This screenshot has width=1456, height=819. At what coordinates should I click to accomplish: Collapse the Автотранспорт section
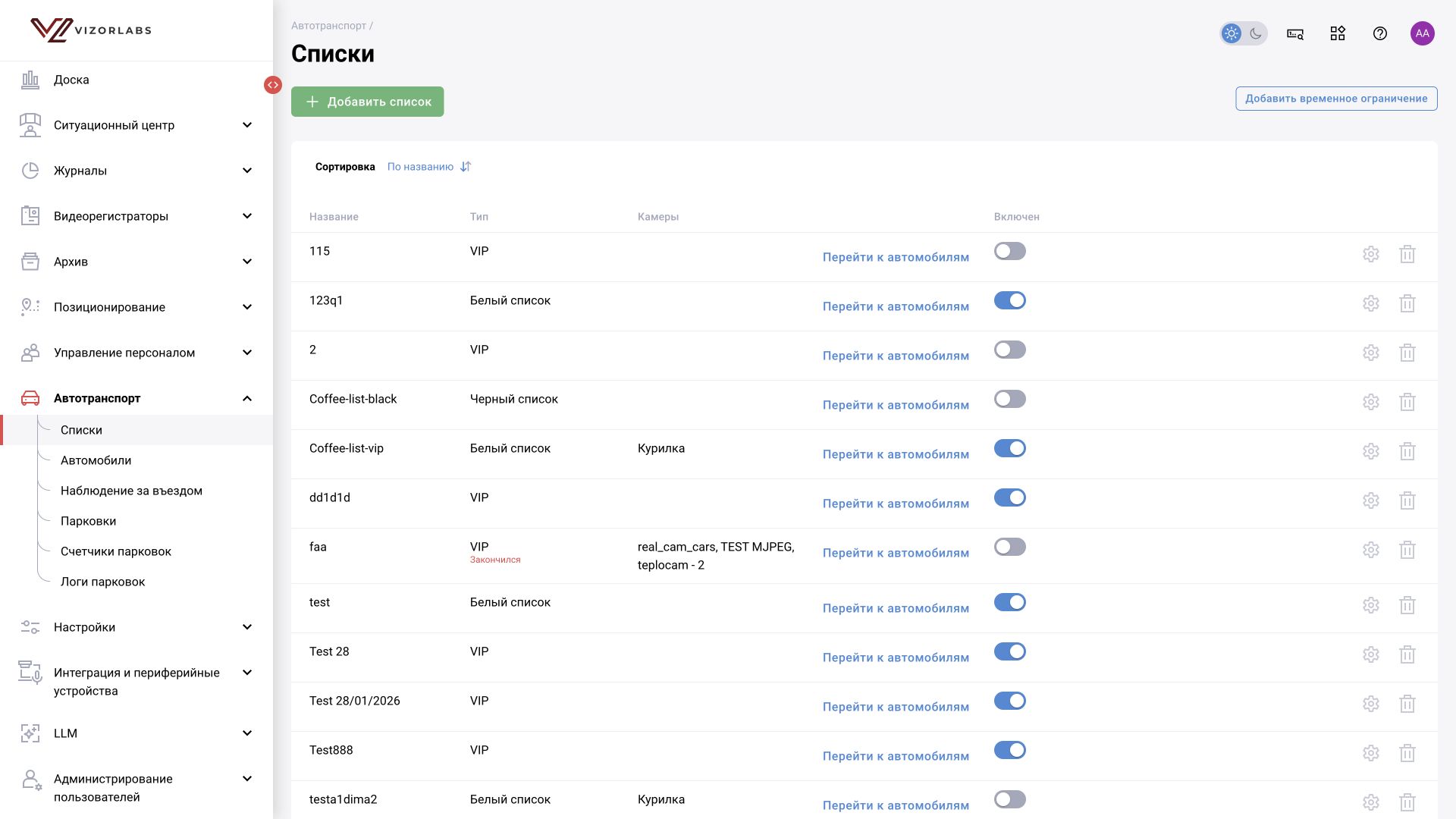coord(136,398)
